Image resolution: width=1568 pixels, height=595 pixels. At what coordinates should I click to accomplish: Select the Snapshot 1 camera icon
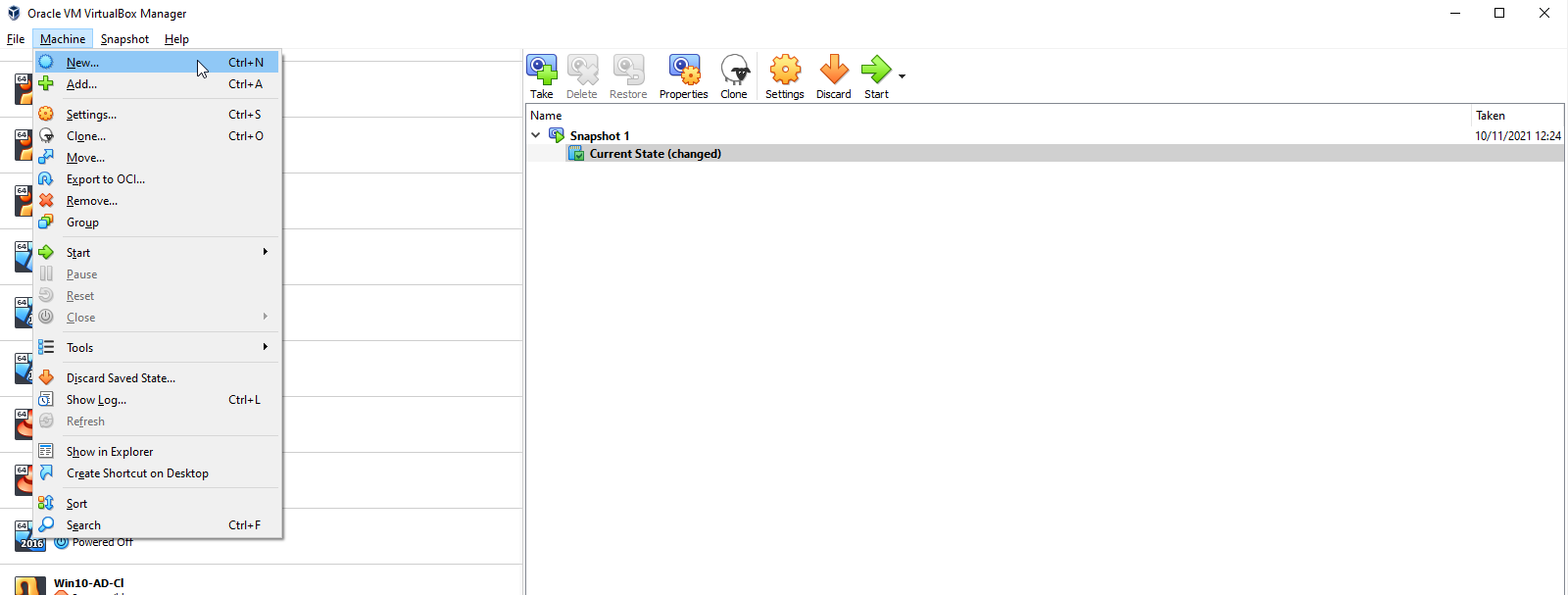click(x=557, y=135)
